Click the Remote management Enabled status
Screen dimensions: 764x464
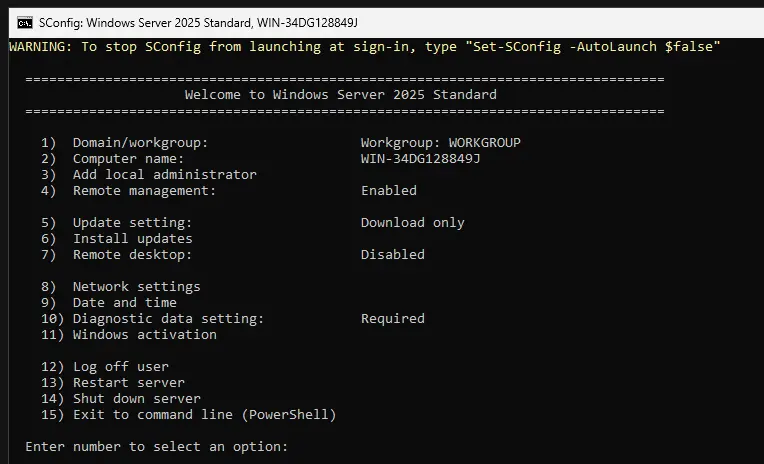point(388,190)
